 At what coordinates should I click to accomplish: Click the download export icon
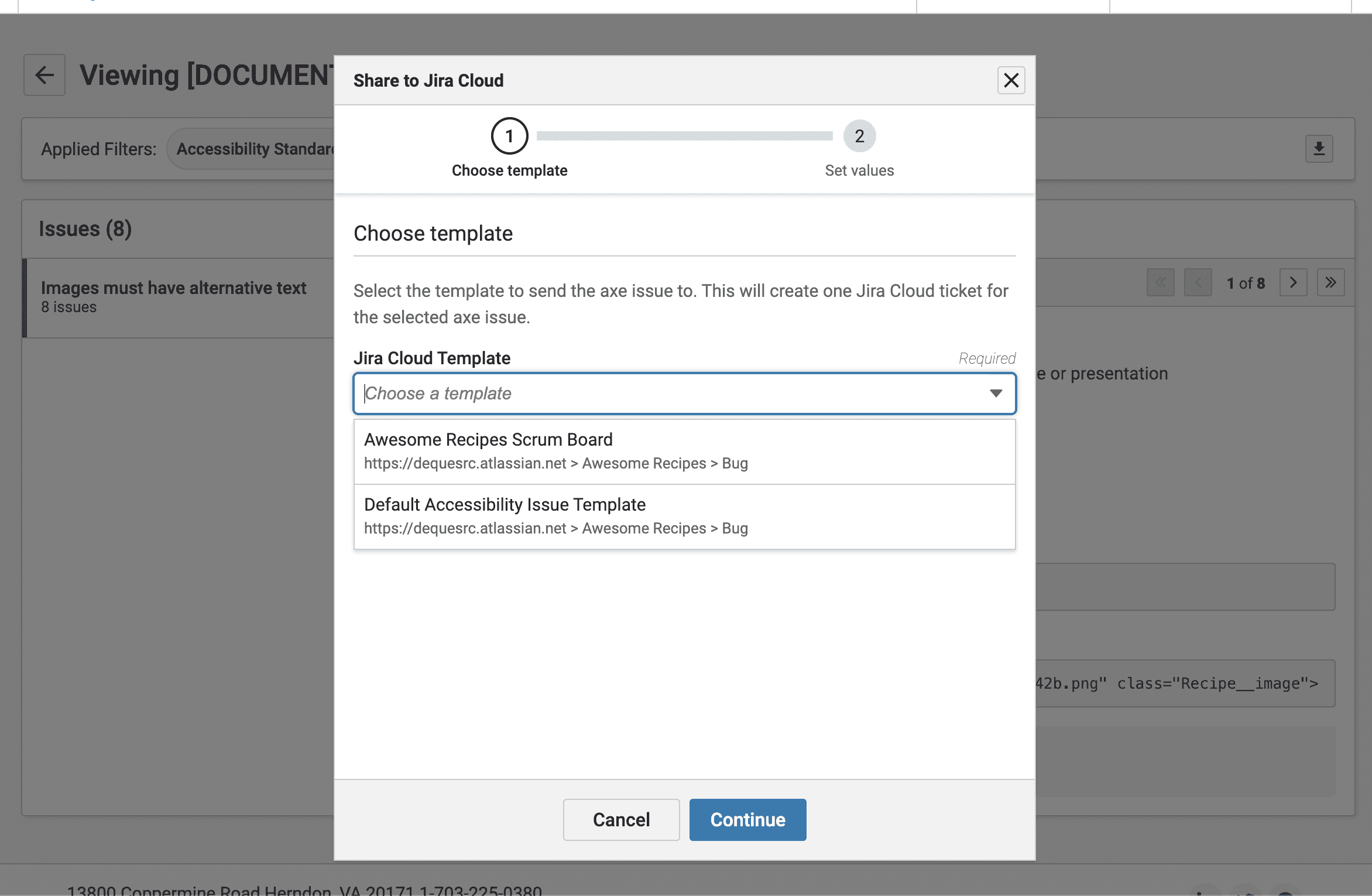click(1319, 149)
